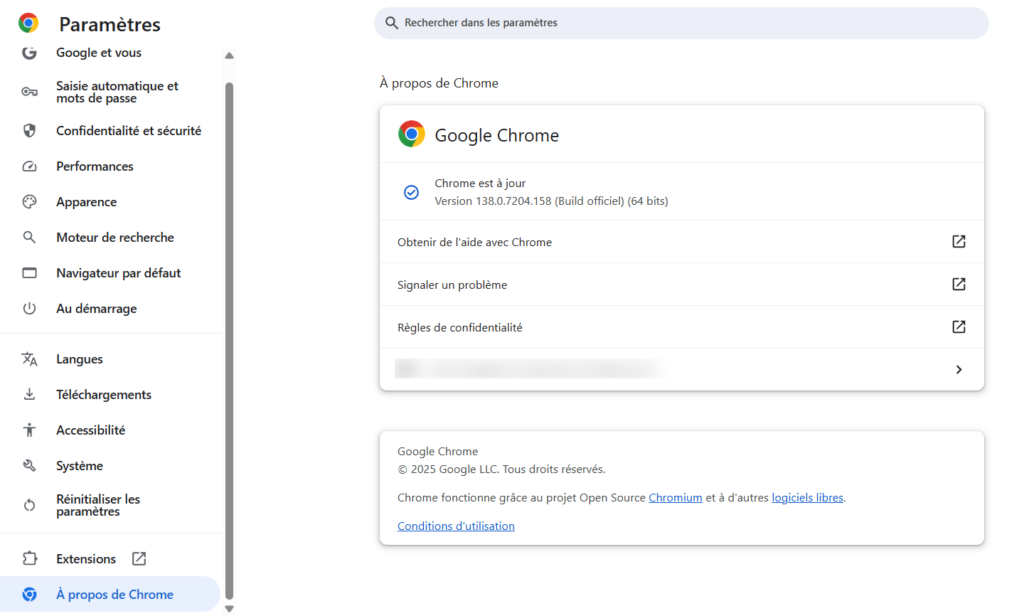Switch to the Langues section
Image resolution: width=1024 pixels, height=616 pixels.
click(x=78, y=358)
